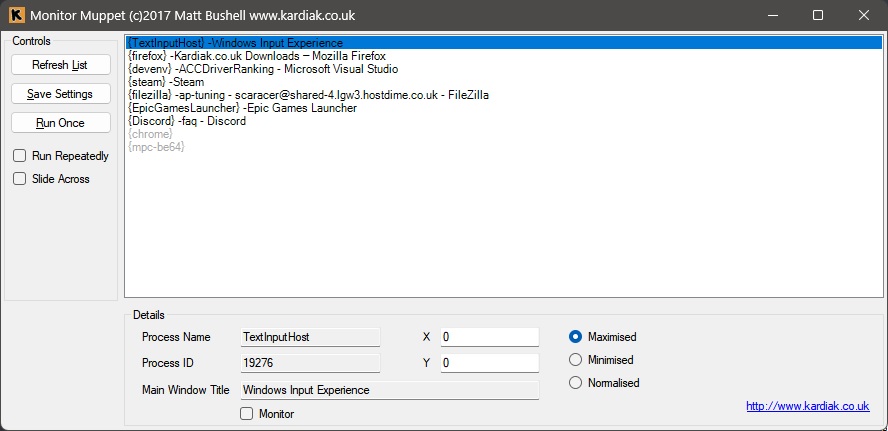Viewport: 888px width, 431px height.
Task: Tick the Monitor checkbox
Action: (246, 414)
